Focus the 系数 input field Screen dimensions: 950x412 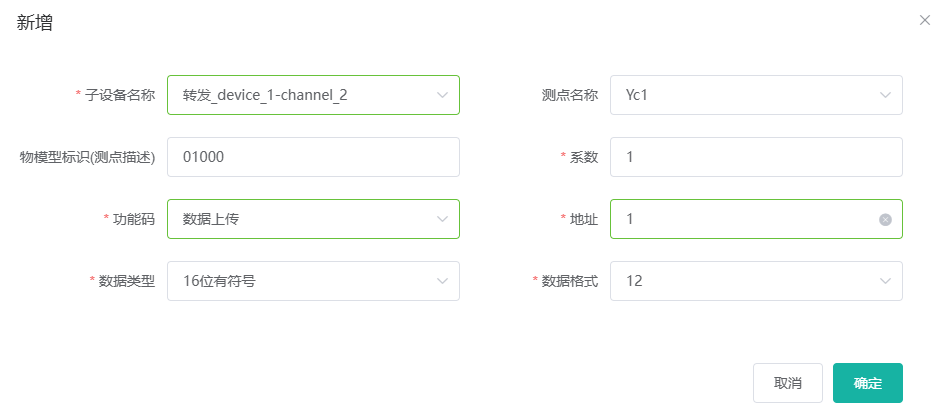click(x=756, y=157)
